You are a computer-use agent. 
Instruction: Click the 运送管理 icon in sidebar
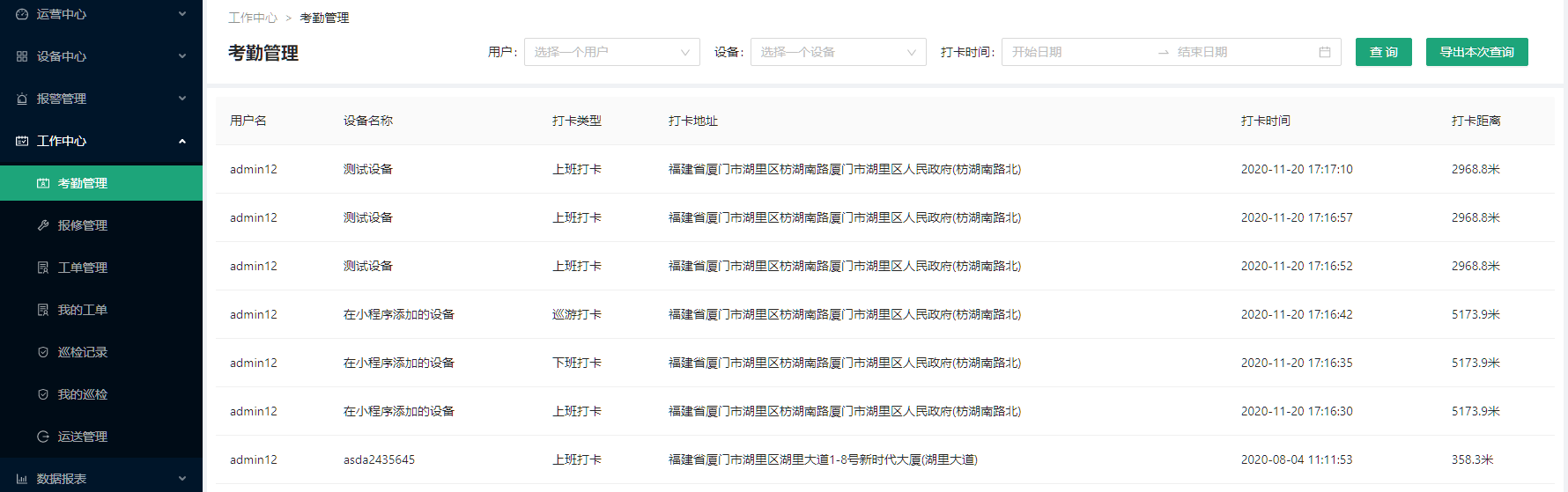[x=43, y=437]
